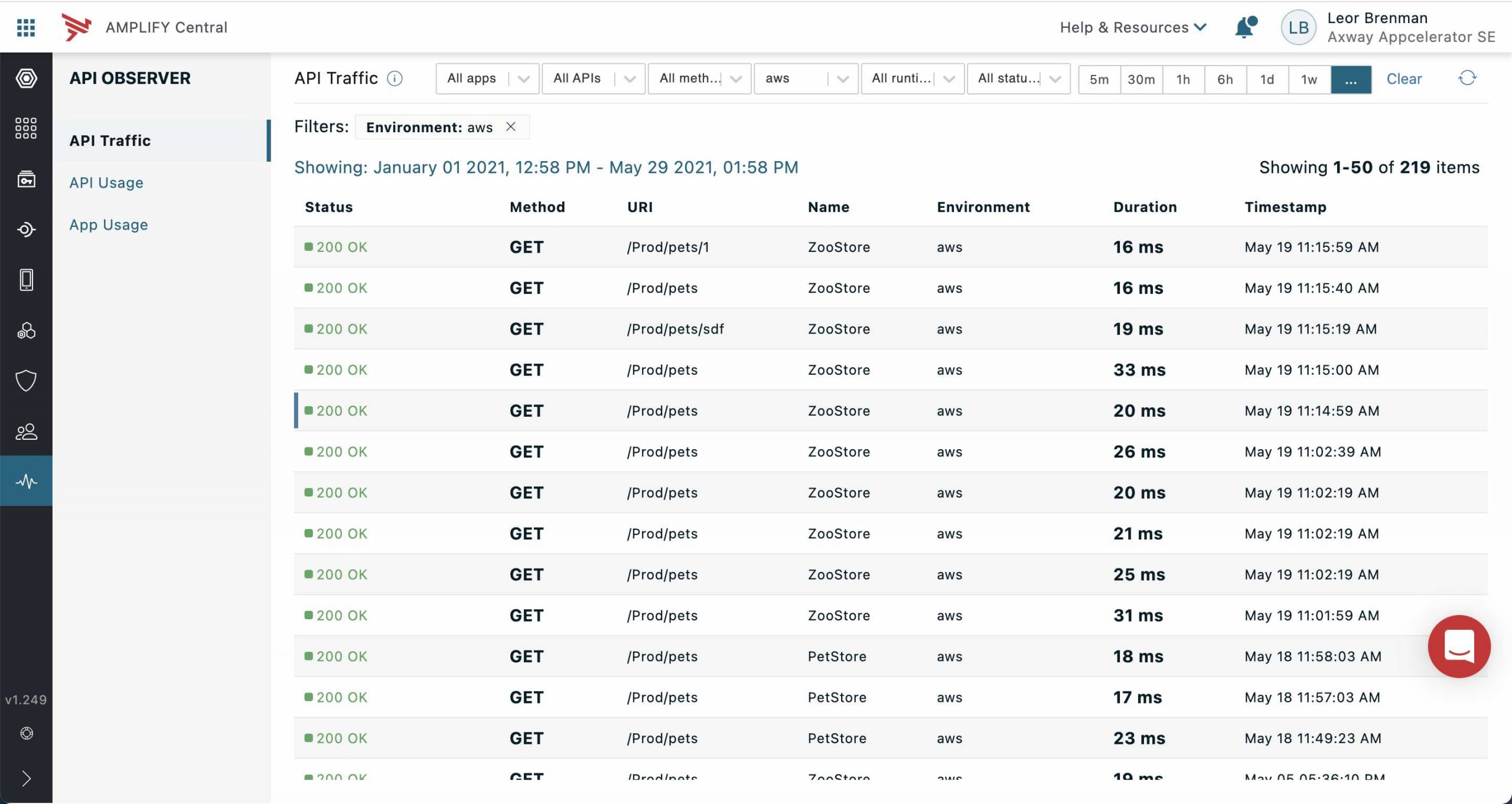1512x804 pixels.
Task: Open the PetStore row at 11:49:23 AM
Action: click(891, 738)
